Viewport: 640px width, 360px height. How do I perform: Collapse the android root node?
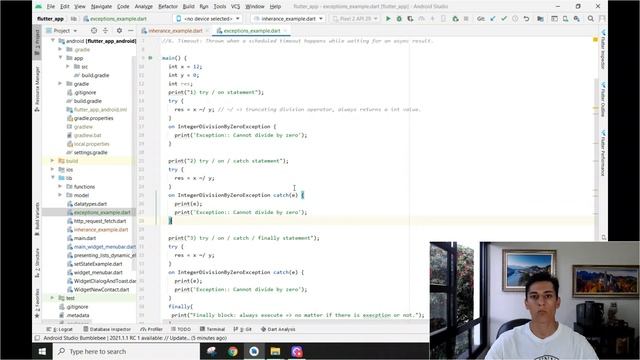click(53, 41)
